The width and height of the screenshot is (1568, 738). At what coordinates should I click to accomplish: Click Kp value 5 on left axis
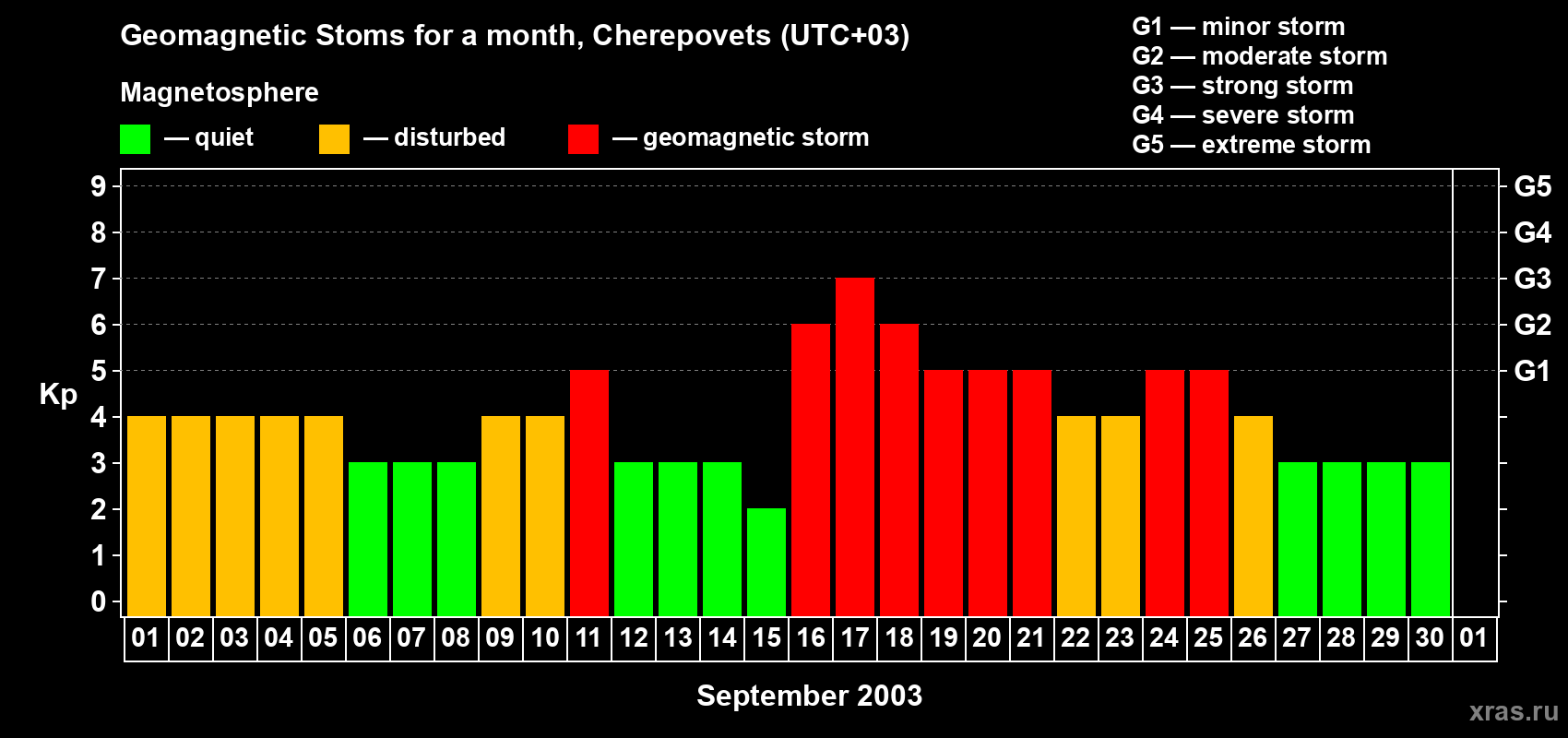[x=99, y=371]
